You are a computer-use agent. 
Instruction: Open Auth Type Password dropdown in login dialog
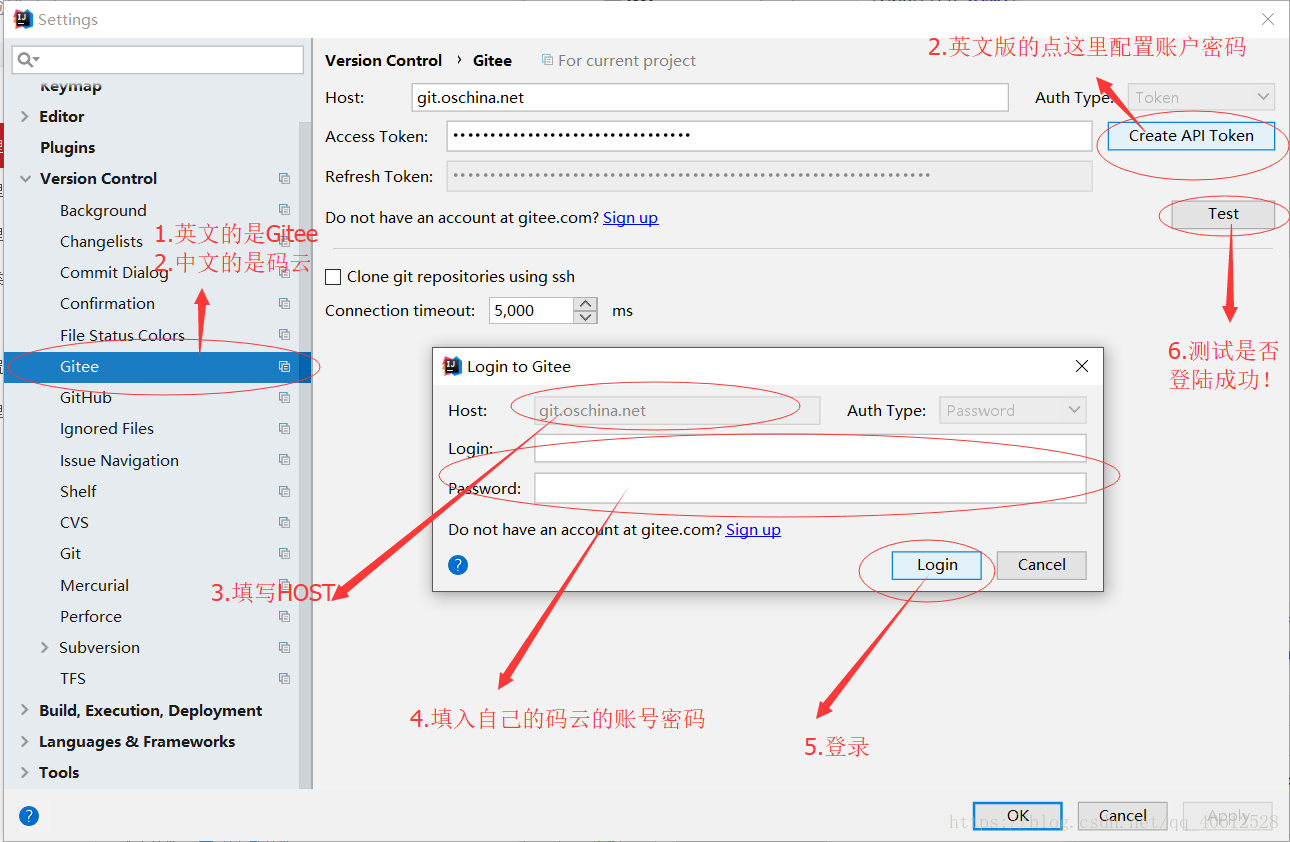tap(1012, 410)
